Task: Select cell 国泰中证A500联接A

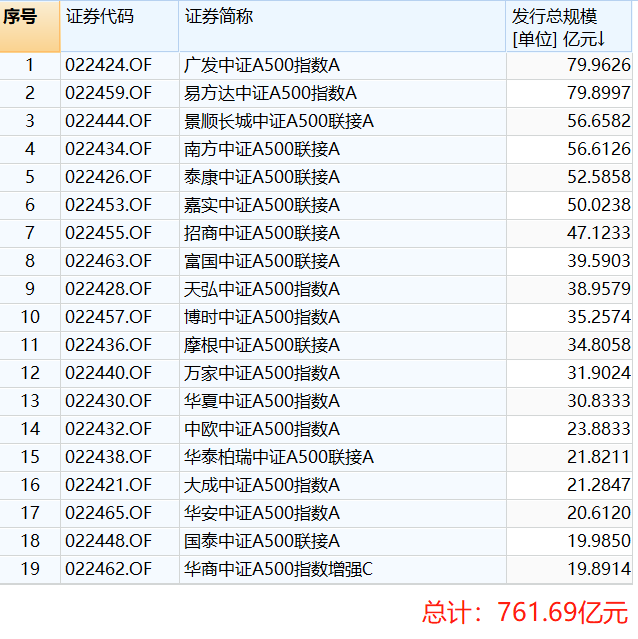Action: tap(342, 541)
